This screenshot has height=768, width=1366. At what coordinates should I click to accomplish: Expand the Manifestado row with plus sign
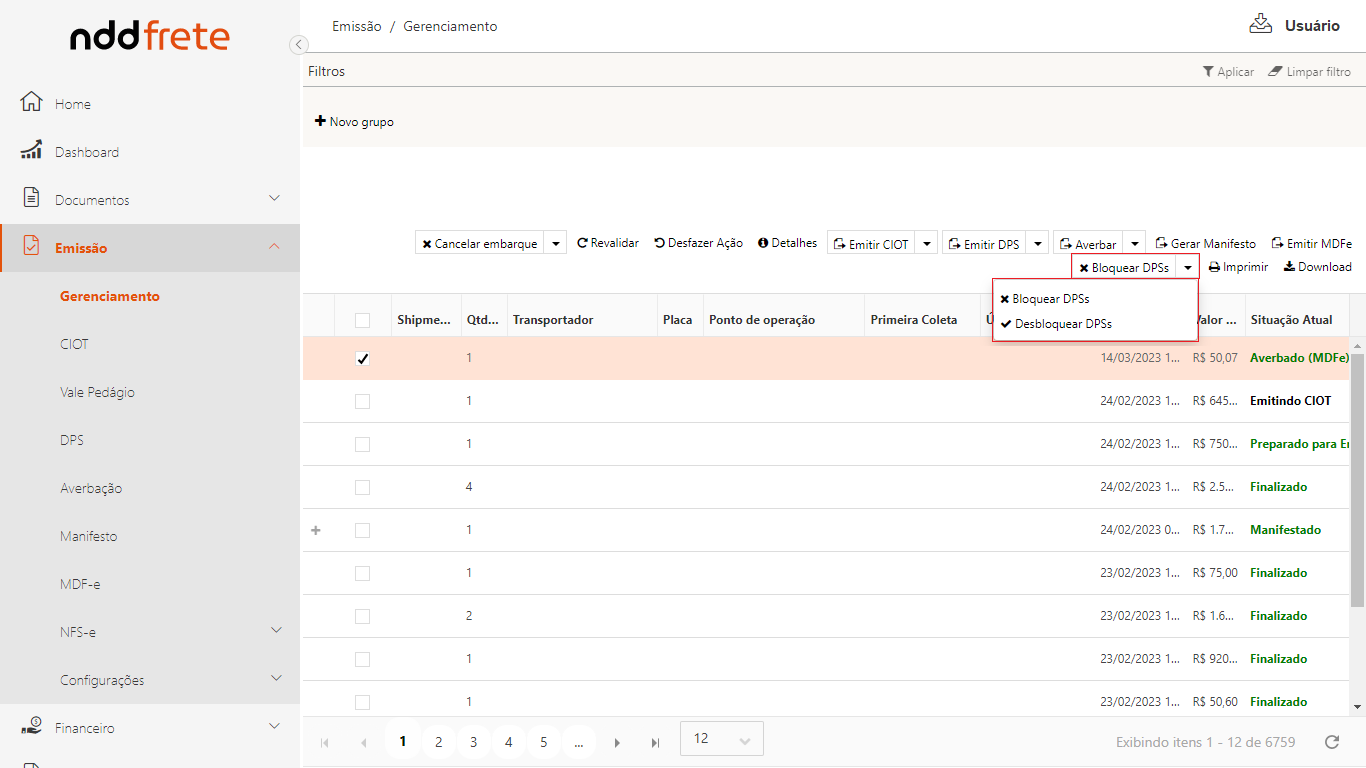click(316, 530)
